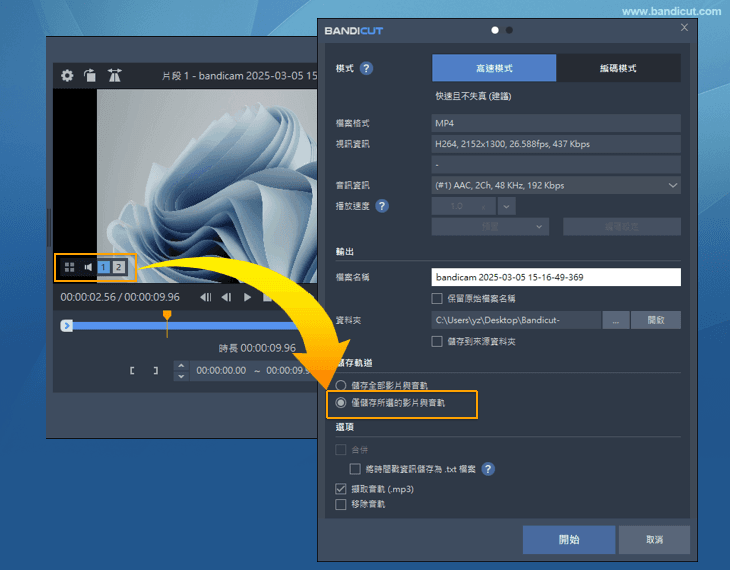Click the MP4 file format field

pos(556,123)
